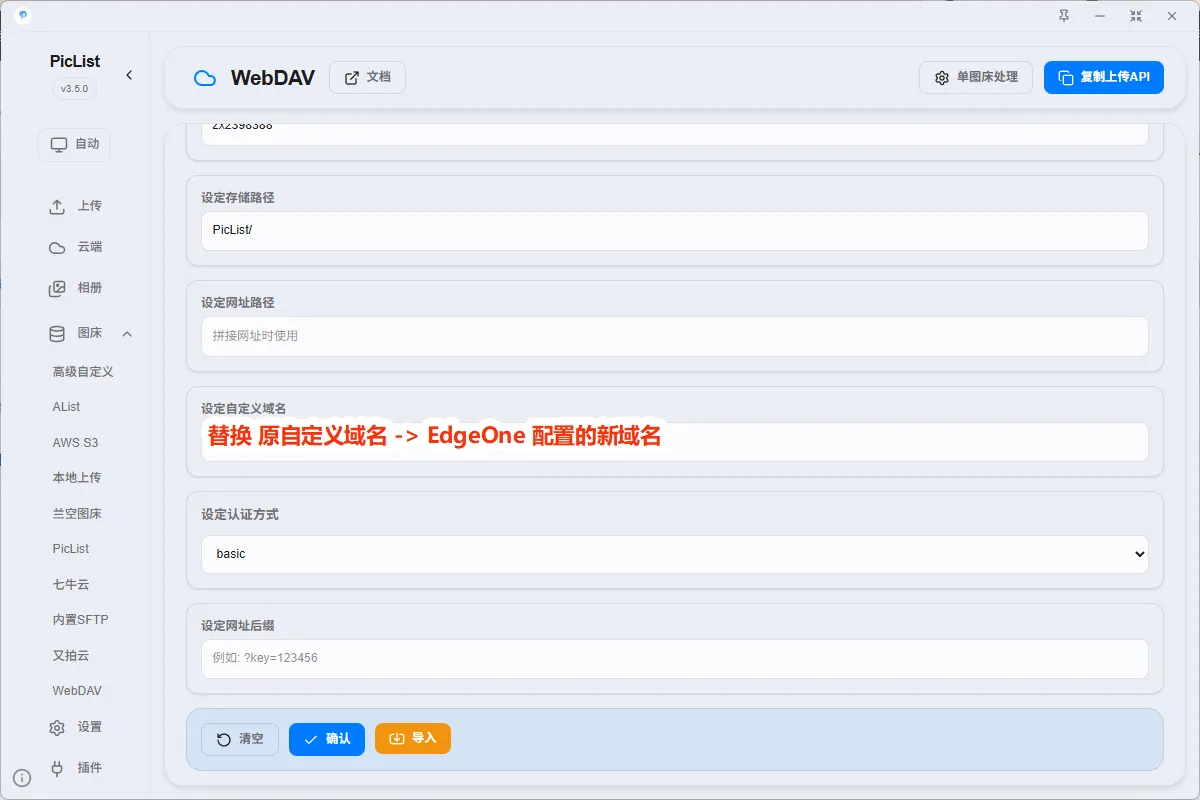The height and width of the screenshot is (800, 1200).
Task: Click the v3.5.0 version badge
Action: click(75, 88)
